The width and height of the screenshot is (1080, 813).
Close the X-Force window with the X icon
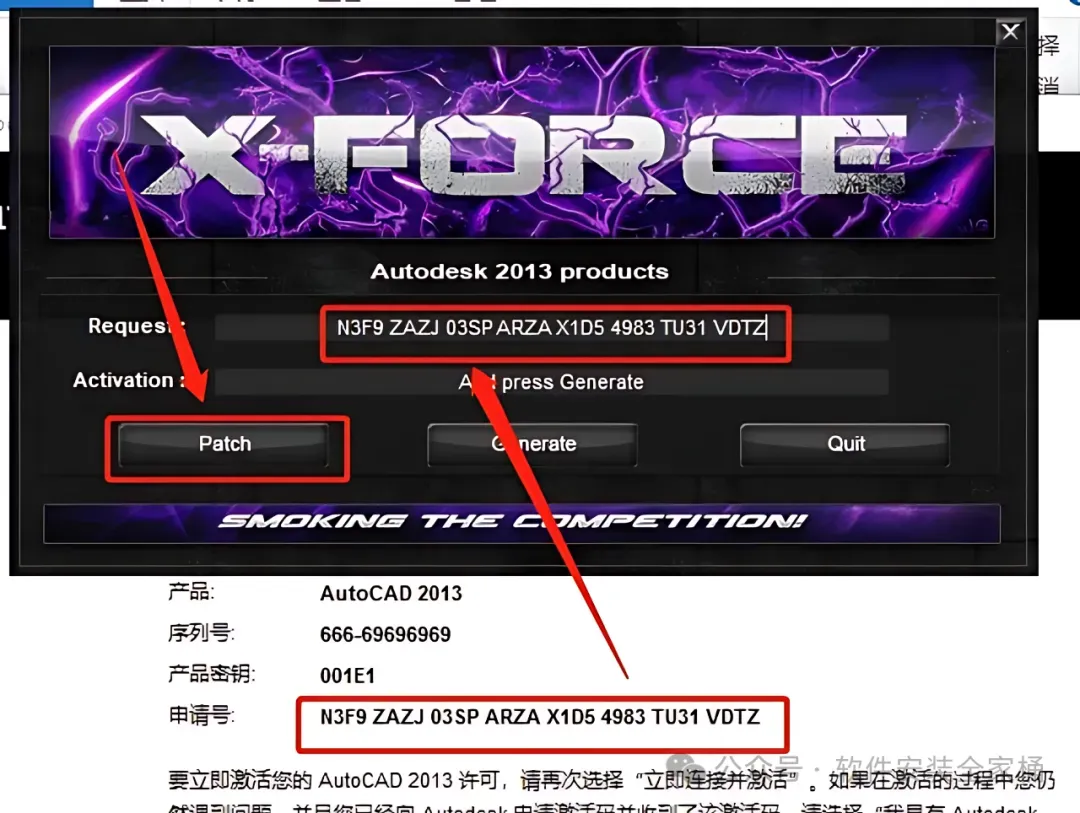tap(1010, 32)
